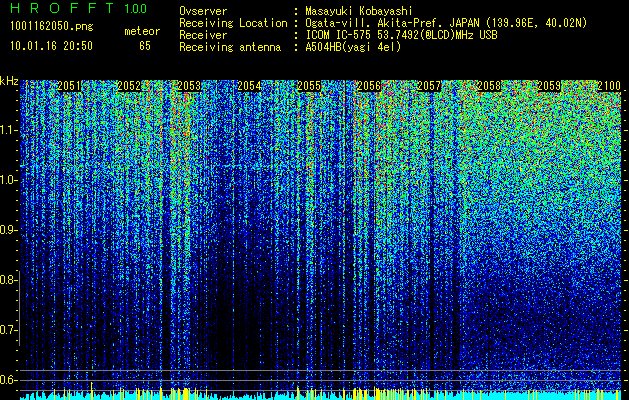Click the 2052 time marker
Screen dimensions: 629x400
point(129,86)
